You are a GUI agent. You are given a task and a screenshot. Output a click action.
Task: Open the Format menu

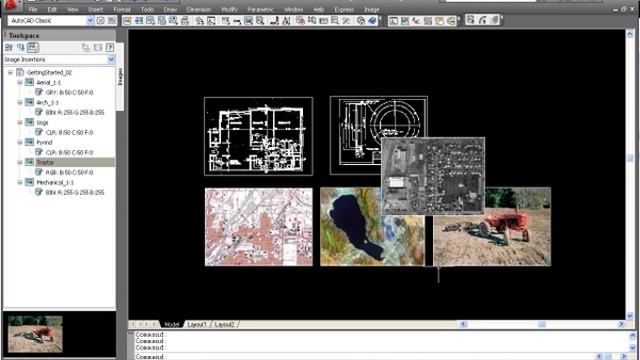pyautogui.click(x=122, y=9)
